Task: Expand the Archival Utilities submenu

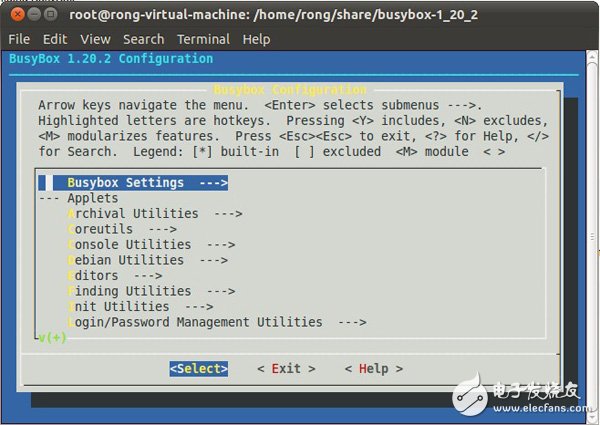Action: click(154, 214)
